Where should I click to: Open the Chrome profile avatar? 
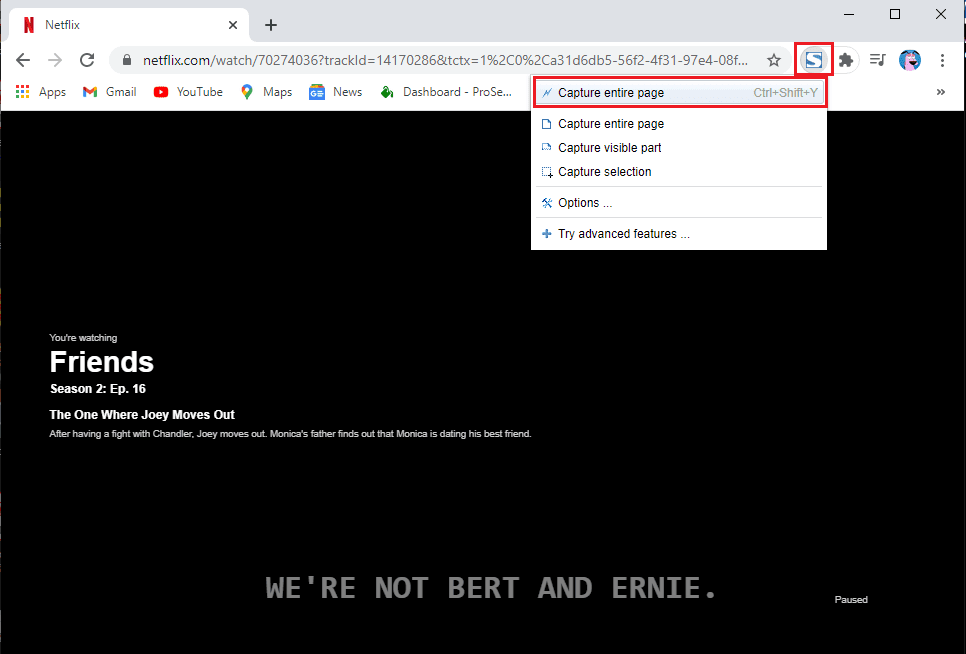point(910,60)
